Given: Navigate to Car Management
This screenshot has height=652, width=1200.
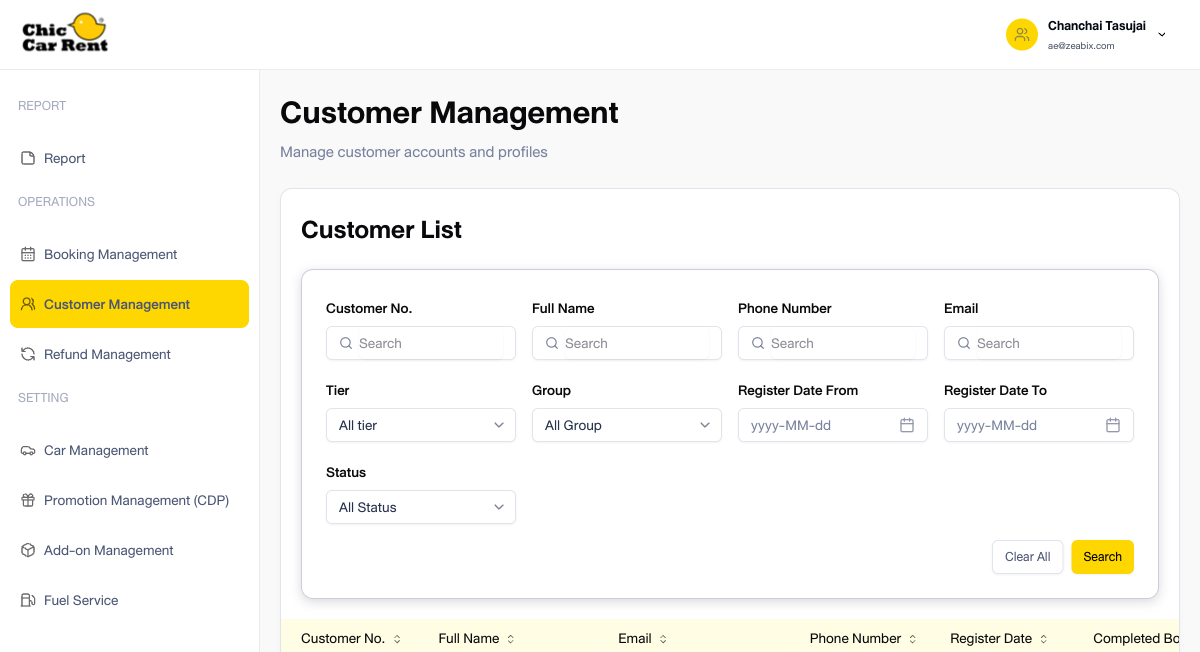Looking at the screenshot, I should point(129,450).
